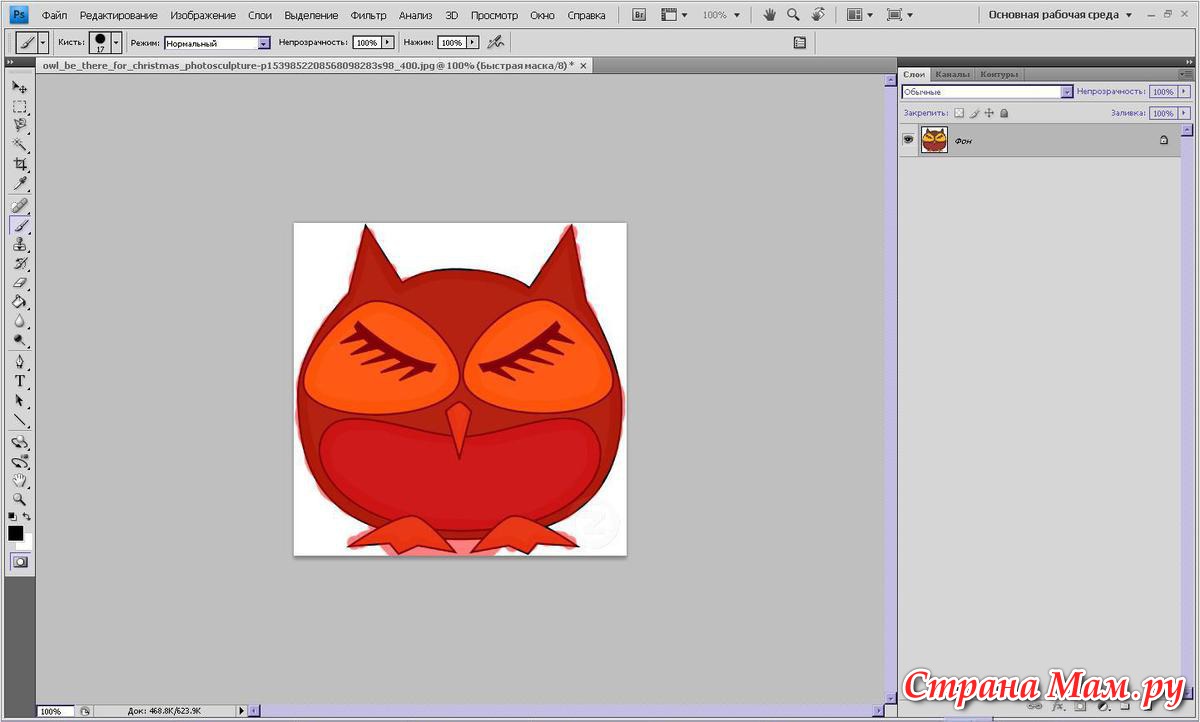The image size is (1200, 722).
Task: Open the brush preset picker dropdown
Action: [117, 43]
